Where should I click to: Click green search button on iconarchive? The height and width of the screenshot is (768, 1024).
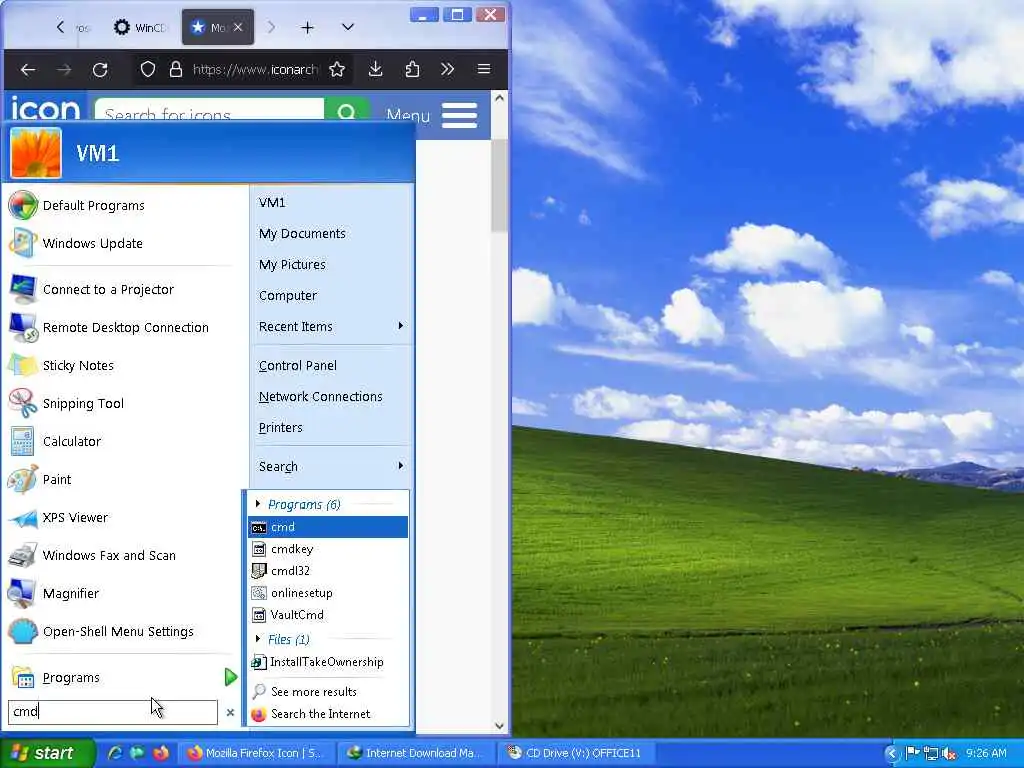tap(347, 110)
